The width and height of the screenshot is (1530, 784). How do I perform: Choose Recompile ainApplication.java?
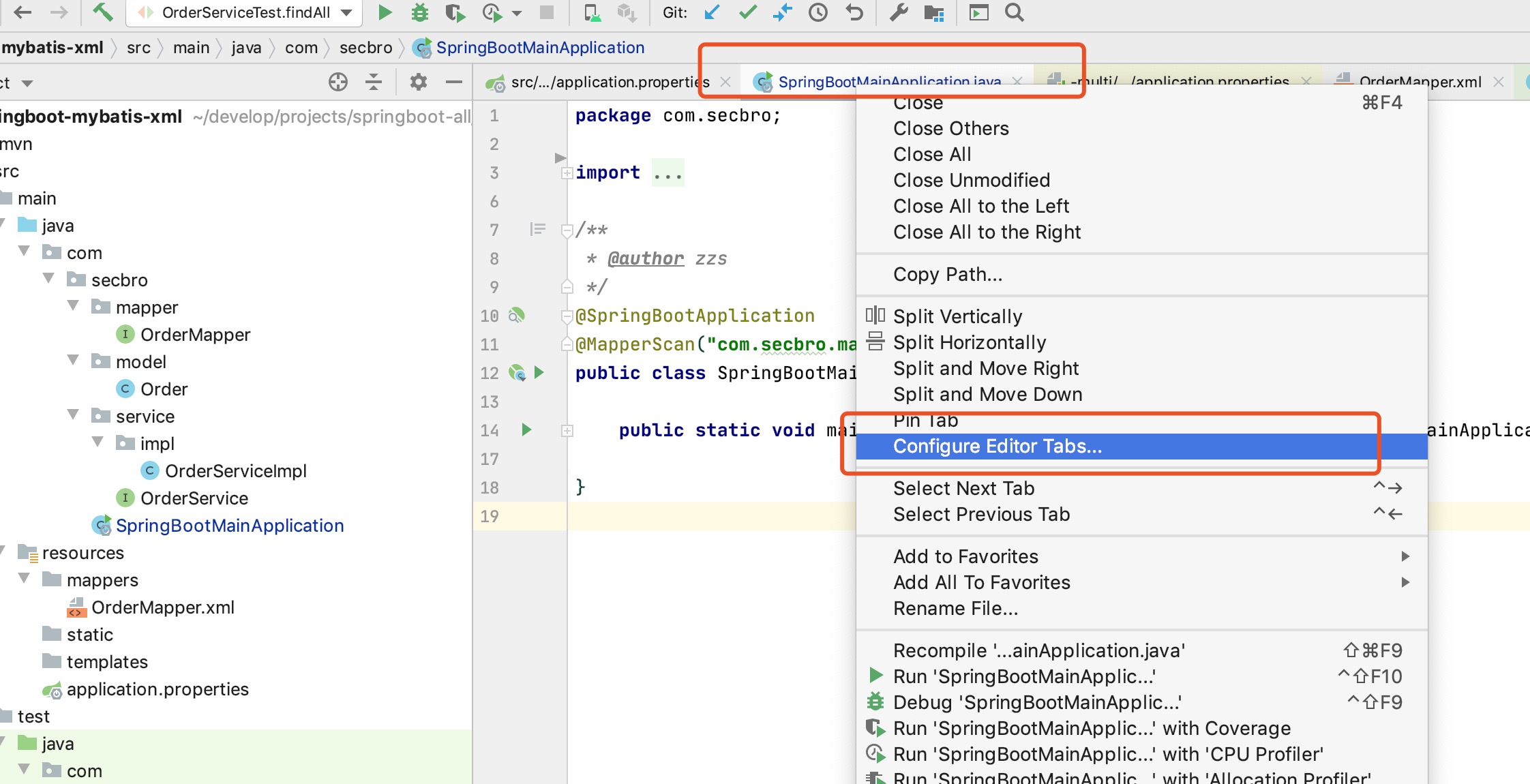point(1141,650)
